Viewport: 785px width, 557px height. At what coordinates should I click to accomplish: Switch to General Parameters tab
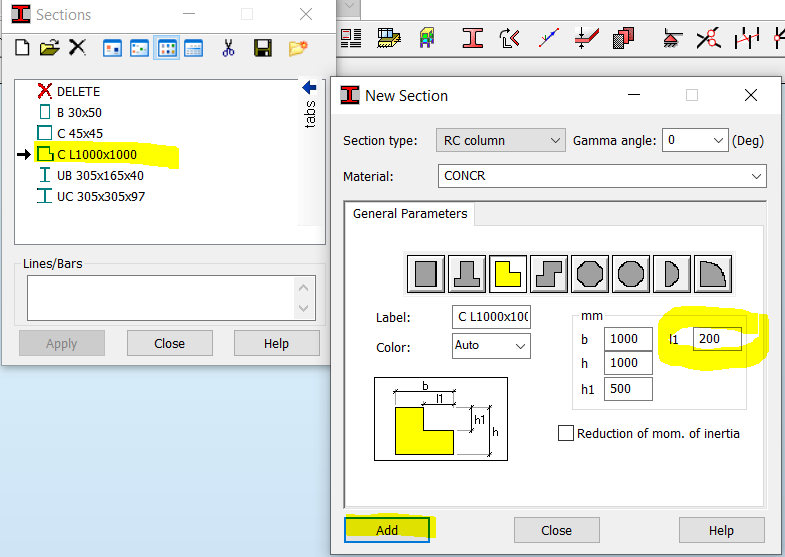(410, 214)
